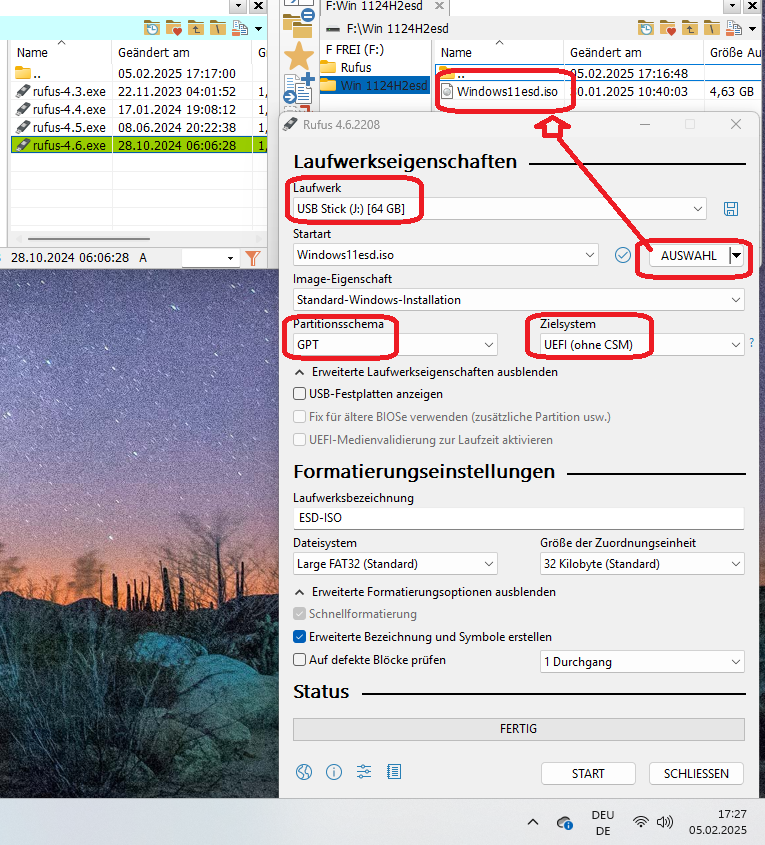The width and height of the screenshot is (765, 845).
Task: Open taskbar clock showing 17:27
Action: [x=718, y=822]
